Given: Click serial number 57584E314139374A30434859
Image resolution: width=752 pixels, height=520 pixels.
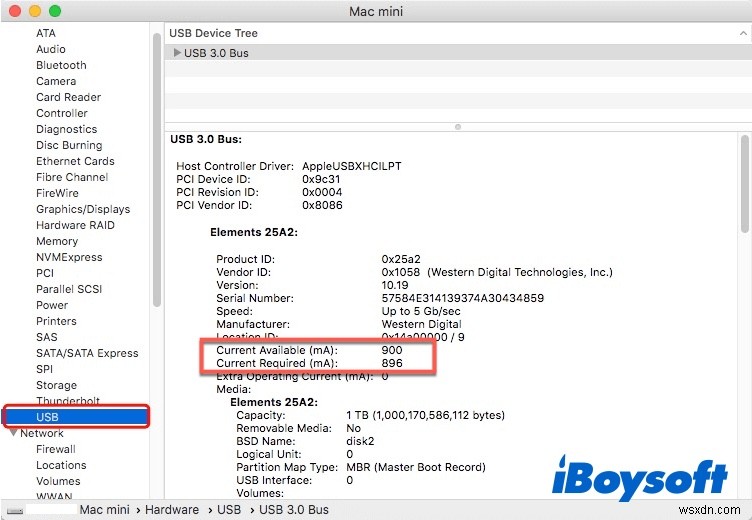Looking at the screenshot, I should tap(463, 298).
